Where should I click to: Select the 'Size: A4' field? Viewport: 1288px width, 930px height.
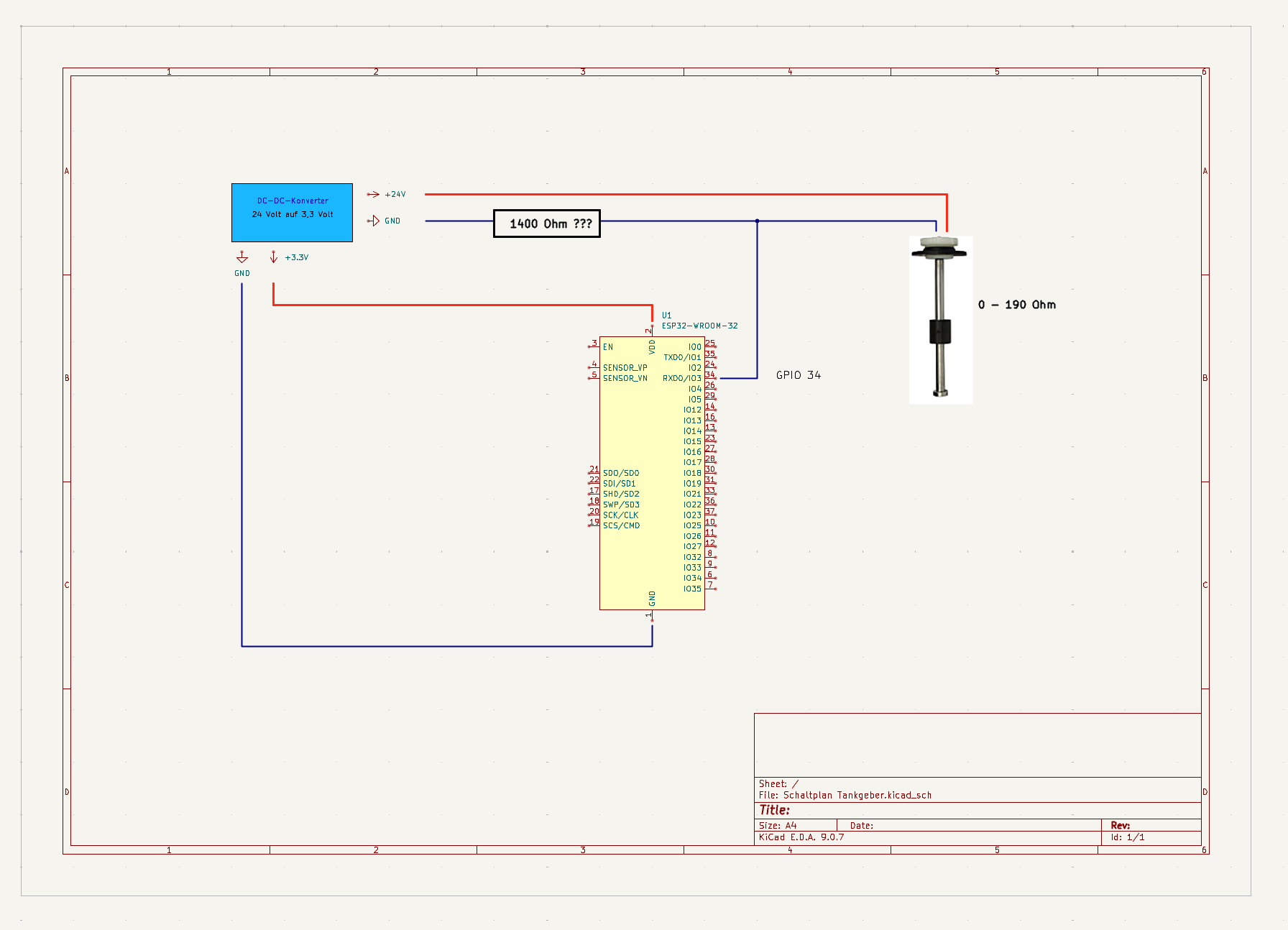pyautogui.click(x=778, y=826)
